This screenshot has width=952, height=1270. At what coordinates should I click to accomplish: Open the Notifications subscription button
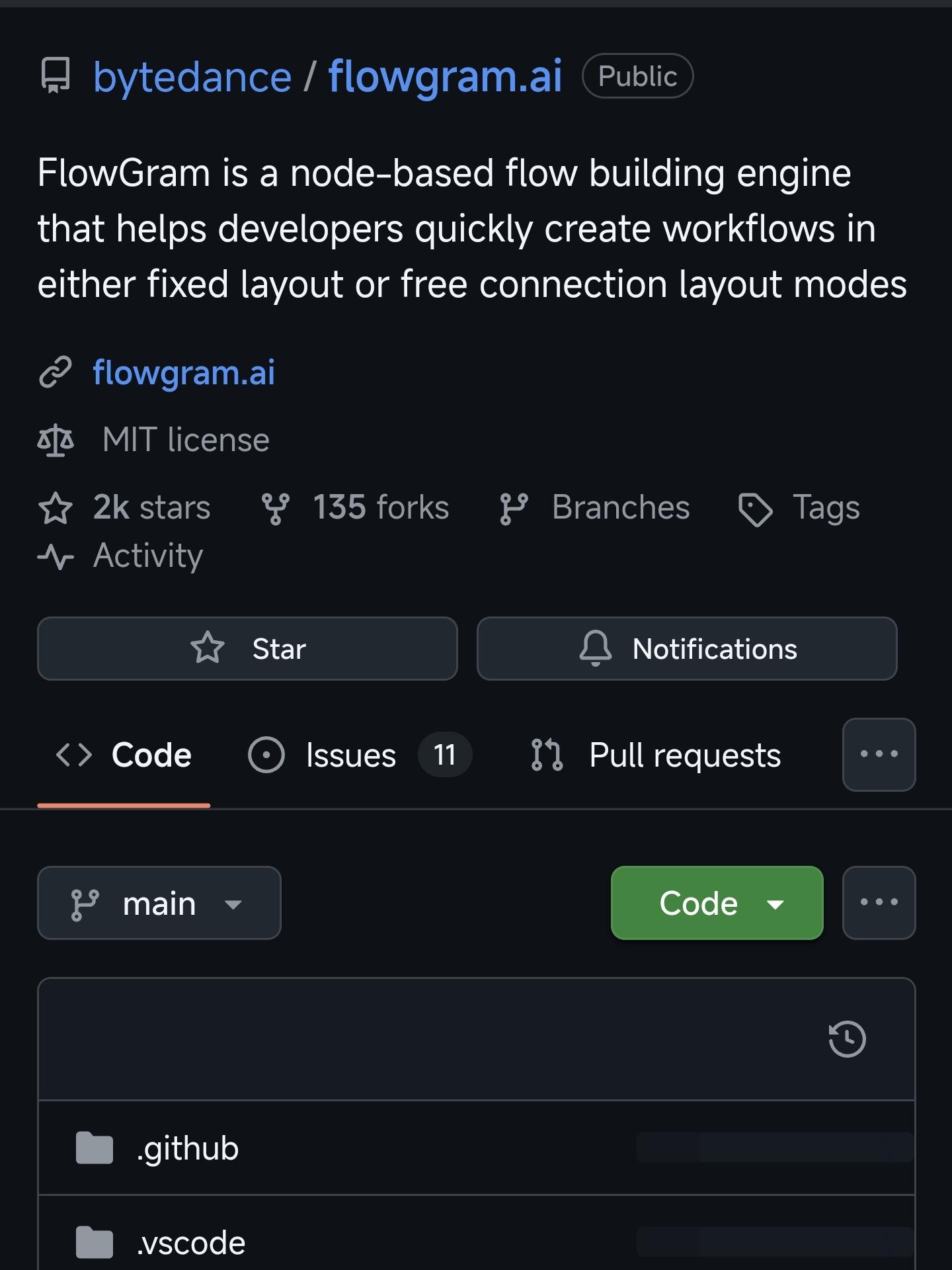(687, 648)
